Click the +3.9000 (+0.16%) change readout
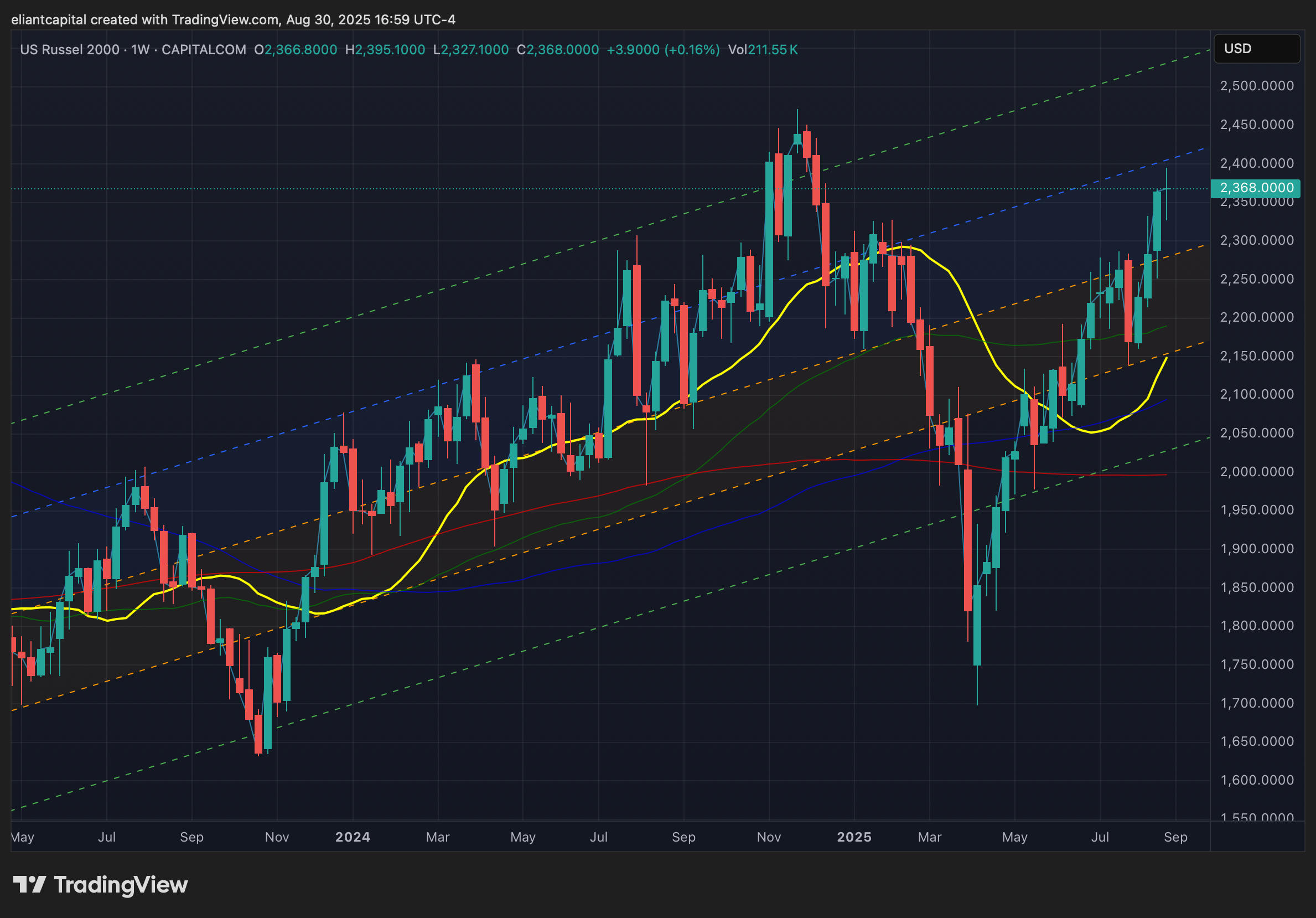Image resolution: width=1316 pixels, height=918 pixels. pos(662,50)
